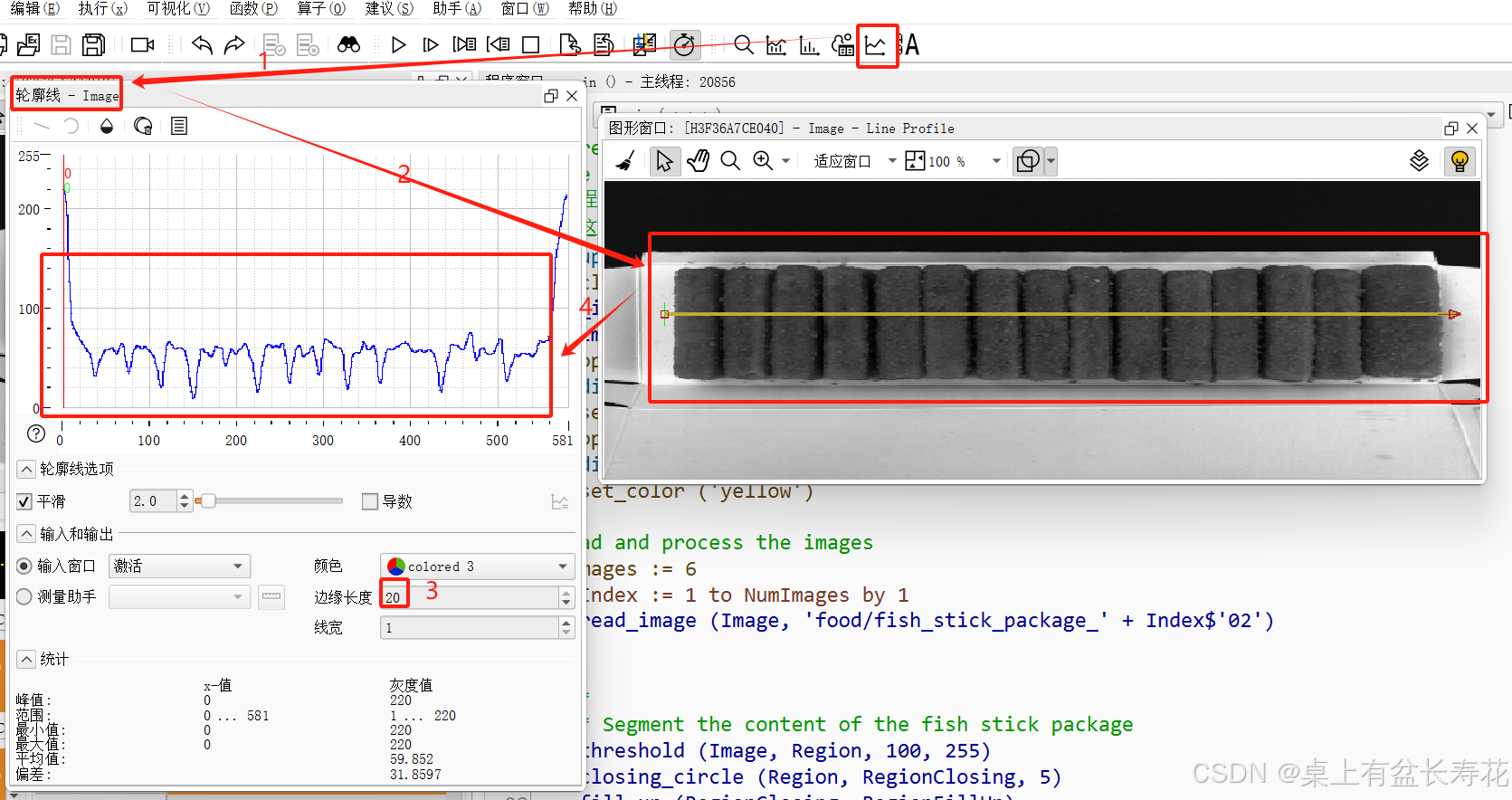Open the zoom-in tool dropdown arrow
This screenshot has width=1512, height=800.
point(786,161)
